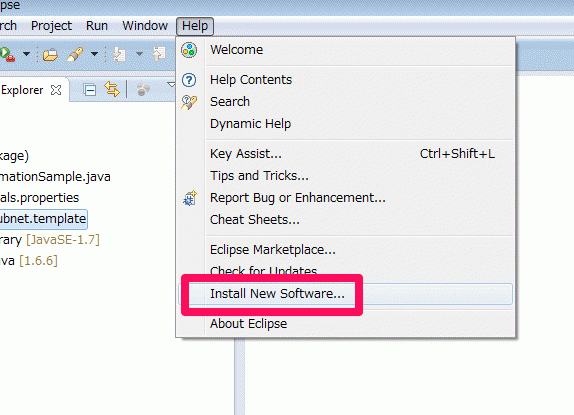574x415 pixels.
Task: Click the pen toolbar icon
Action: click(75, 55)
